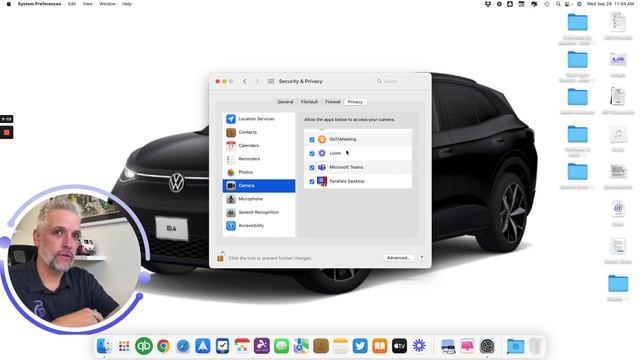The width and height of the screenshot is (640, 360).
Task: Click the Parallels Desktop app row
Action: (358, 181)
